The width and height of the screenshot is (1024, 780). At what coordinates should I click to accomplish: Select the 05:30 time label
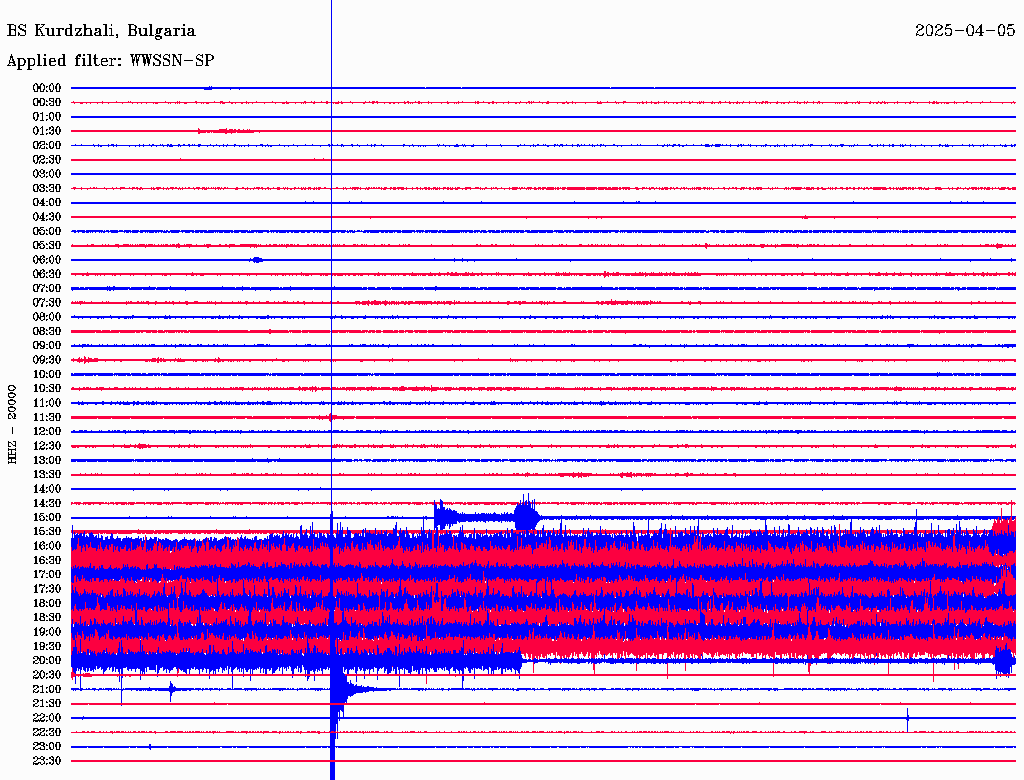[x=47, y=246]
